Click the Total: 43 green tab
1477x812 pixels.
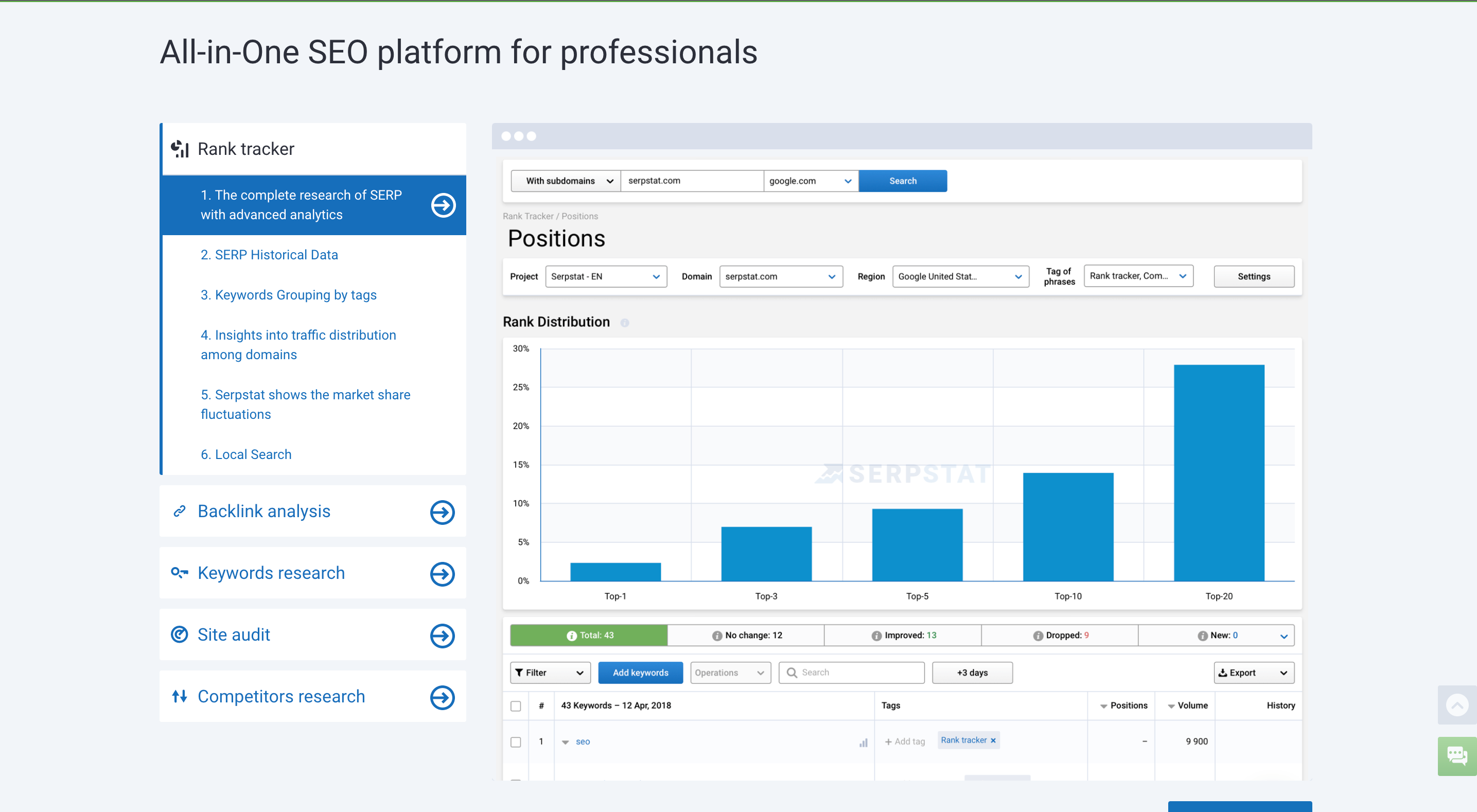coord(589,636)
